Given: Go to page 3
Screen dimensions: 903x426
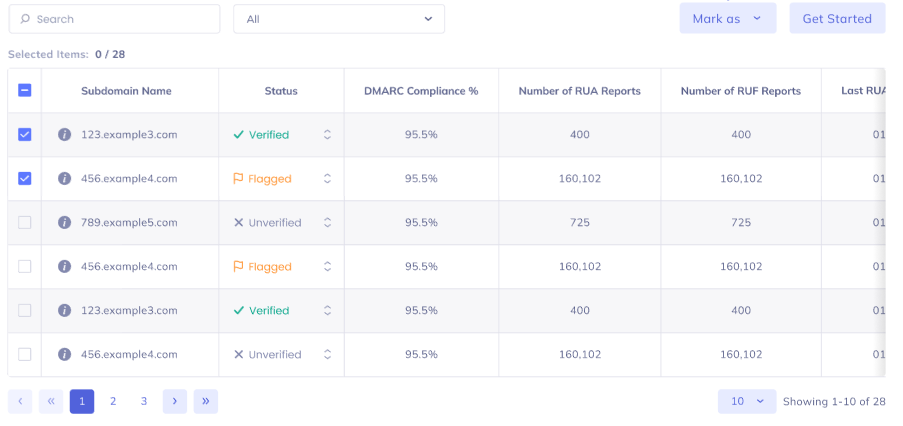Looking at the screenshot, I should coord(144,401).
